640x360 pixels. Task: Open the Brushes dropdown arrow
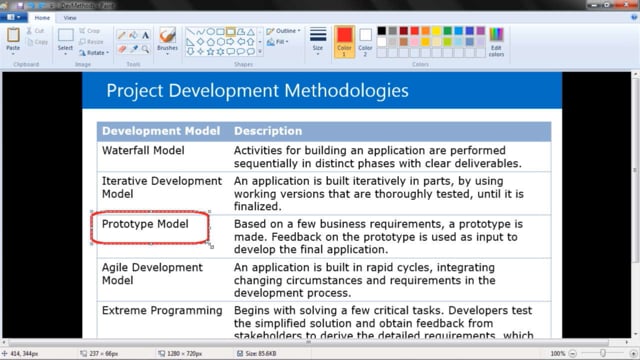click(x=167, y=54)
